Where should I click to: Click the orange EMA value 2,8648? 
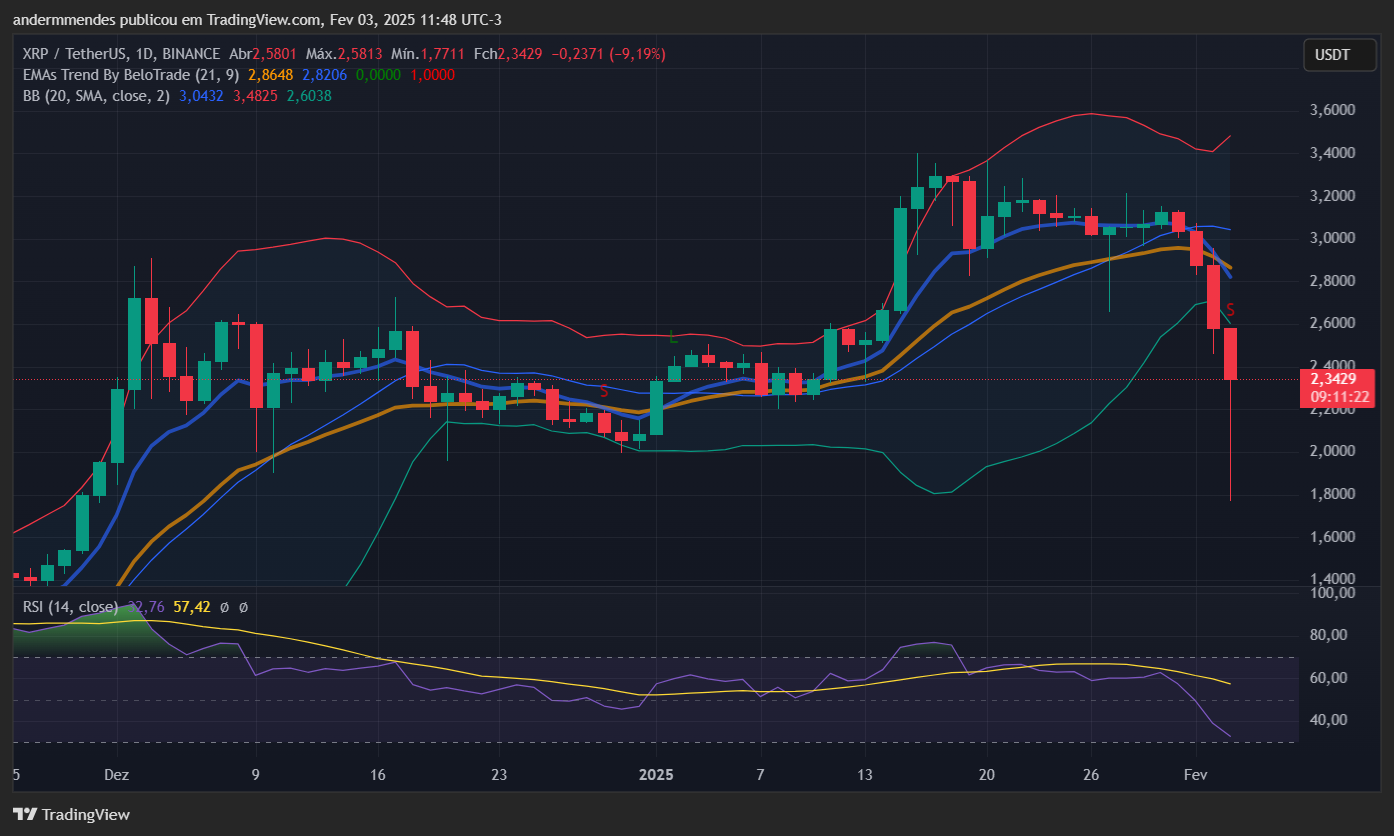coord(269,74)
